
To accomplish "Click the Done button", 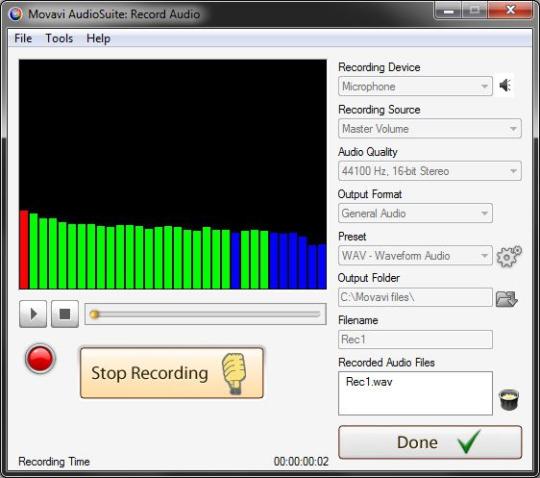I will coord(430,443).
